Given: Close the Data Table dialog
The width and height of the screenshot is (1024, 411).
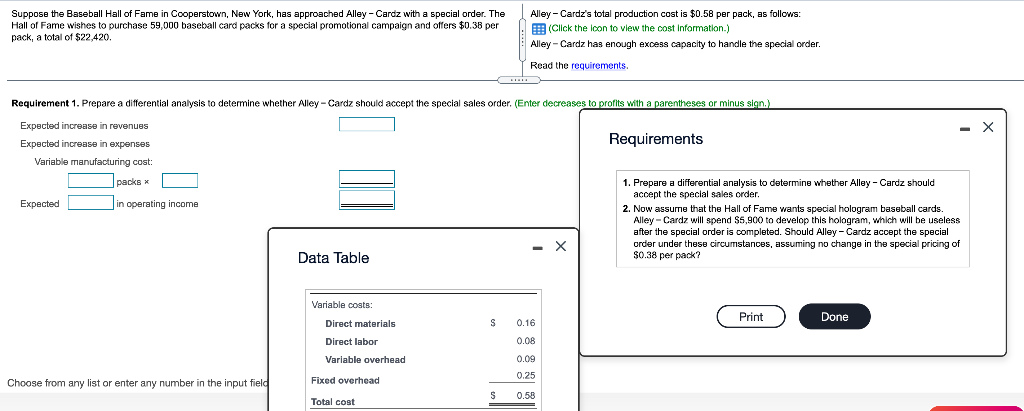Looking at the screenshot, I should [560, 246].
